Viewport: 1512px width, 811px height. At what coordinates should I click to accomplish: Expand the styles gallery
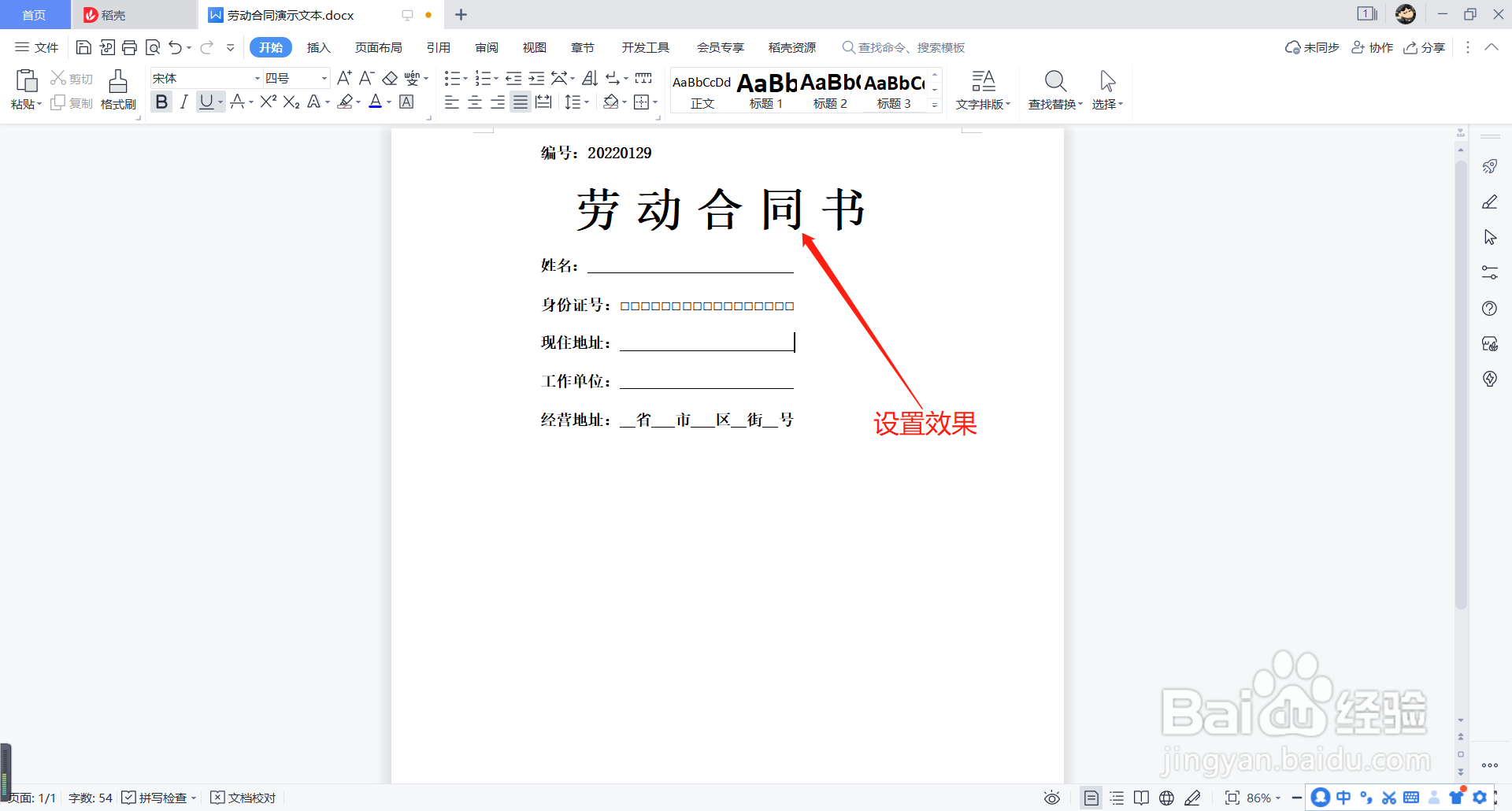pos(935,105)
